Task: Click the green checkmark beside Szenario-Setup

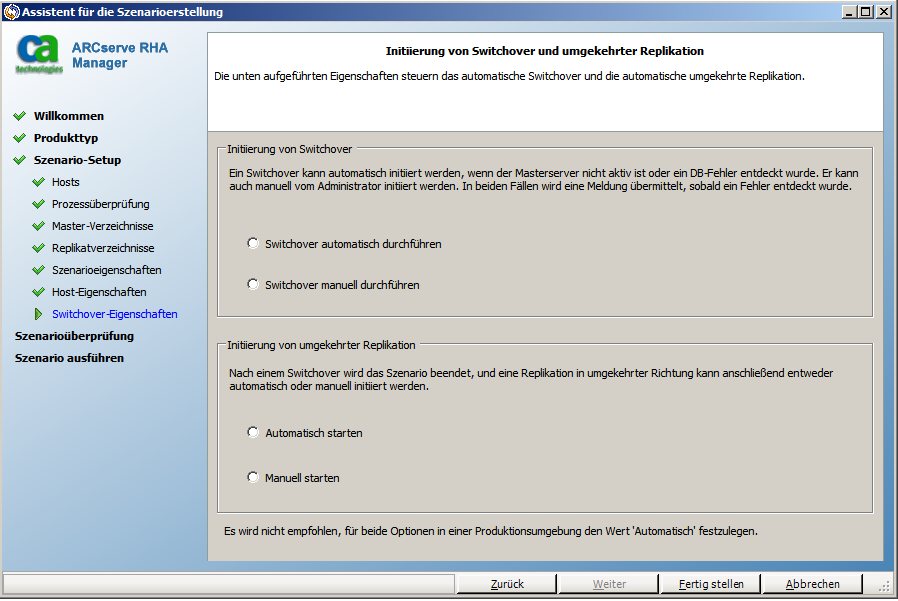Action: click(19, 160)
